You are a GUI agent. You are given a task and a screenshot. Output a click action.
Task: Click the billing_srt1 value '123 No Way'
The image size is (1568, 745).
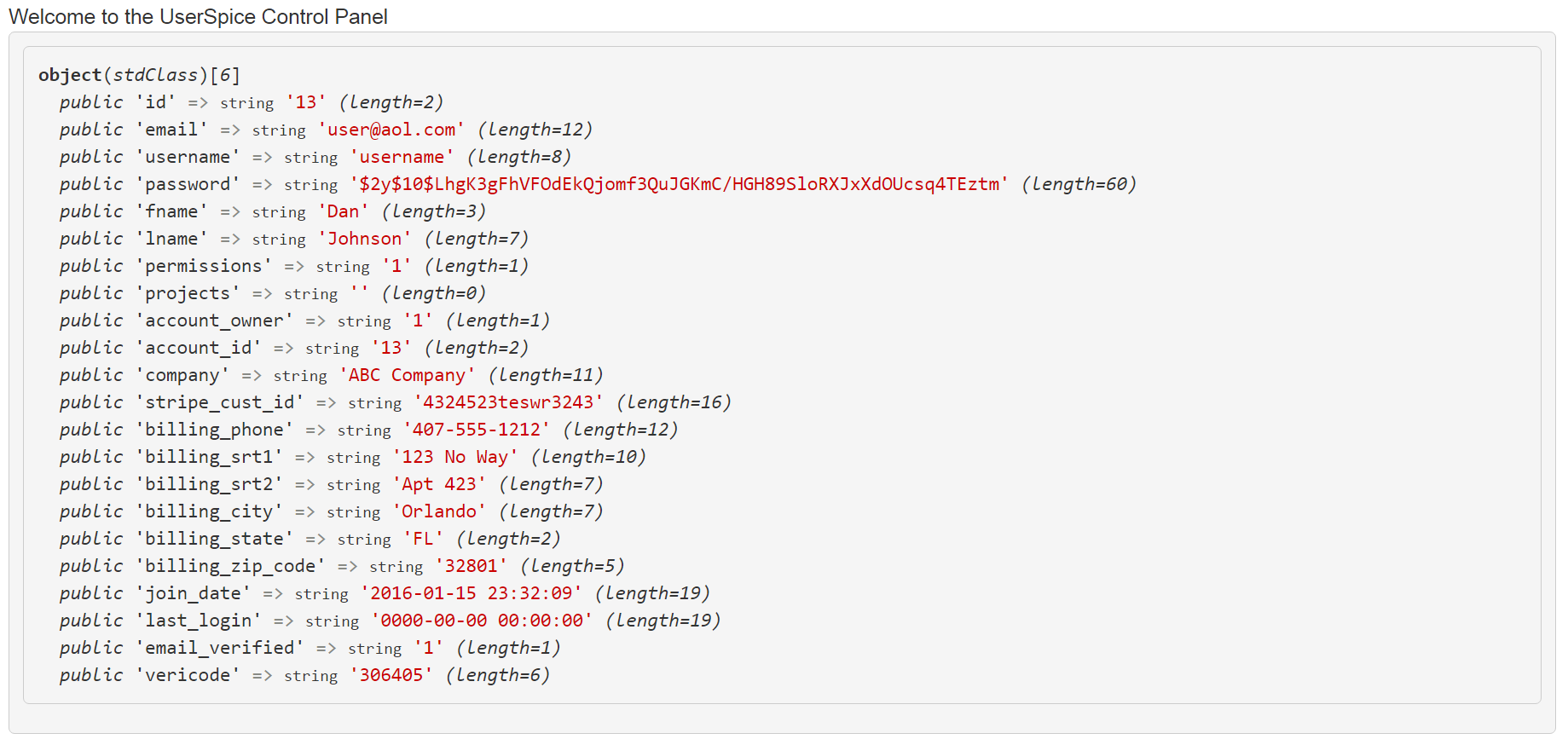(455, 457)
